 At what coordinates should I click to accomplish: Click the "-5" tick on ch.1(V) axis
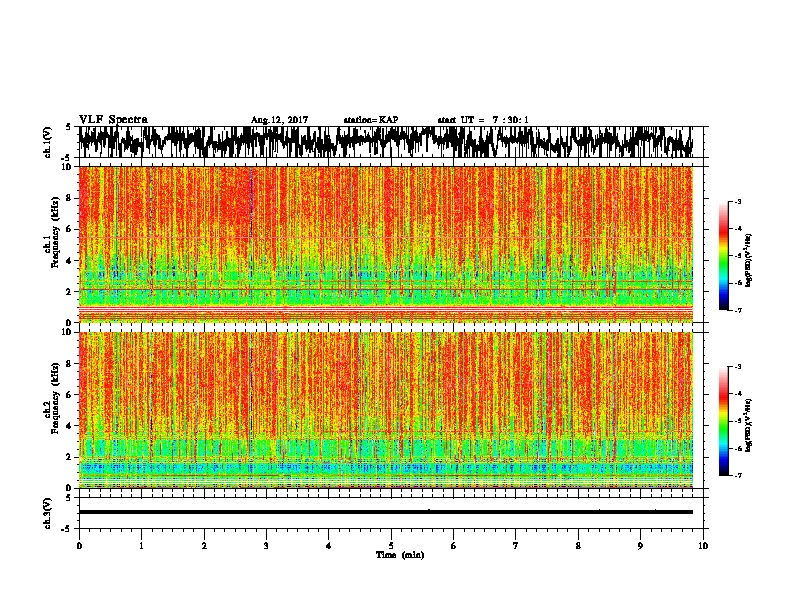[67, 158]
